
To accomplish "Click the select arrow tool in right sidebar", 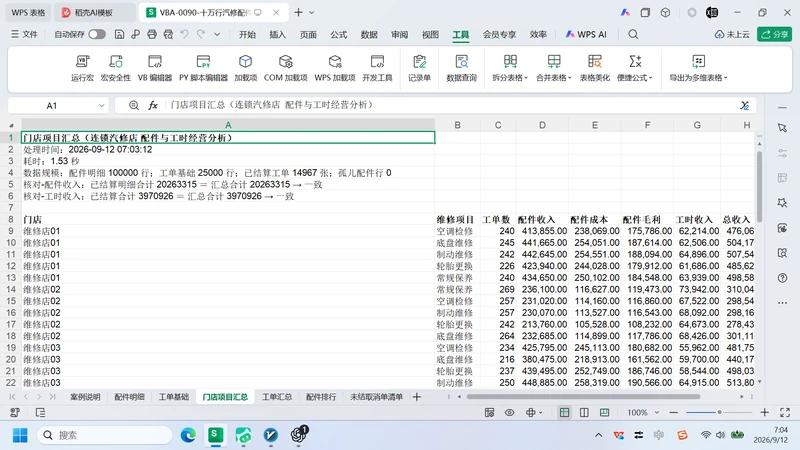I will [782, 128].
